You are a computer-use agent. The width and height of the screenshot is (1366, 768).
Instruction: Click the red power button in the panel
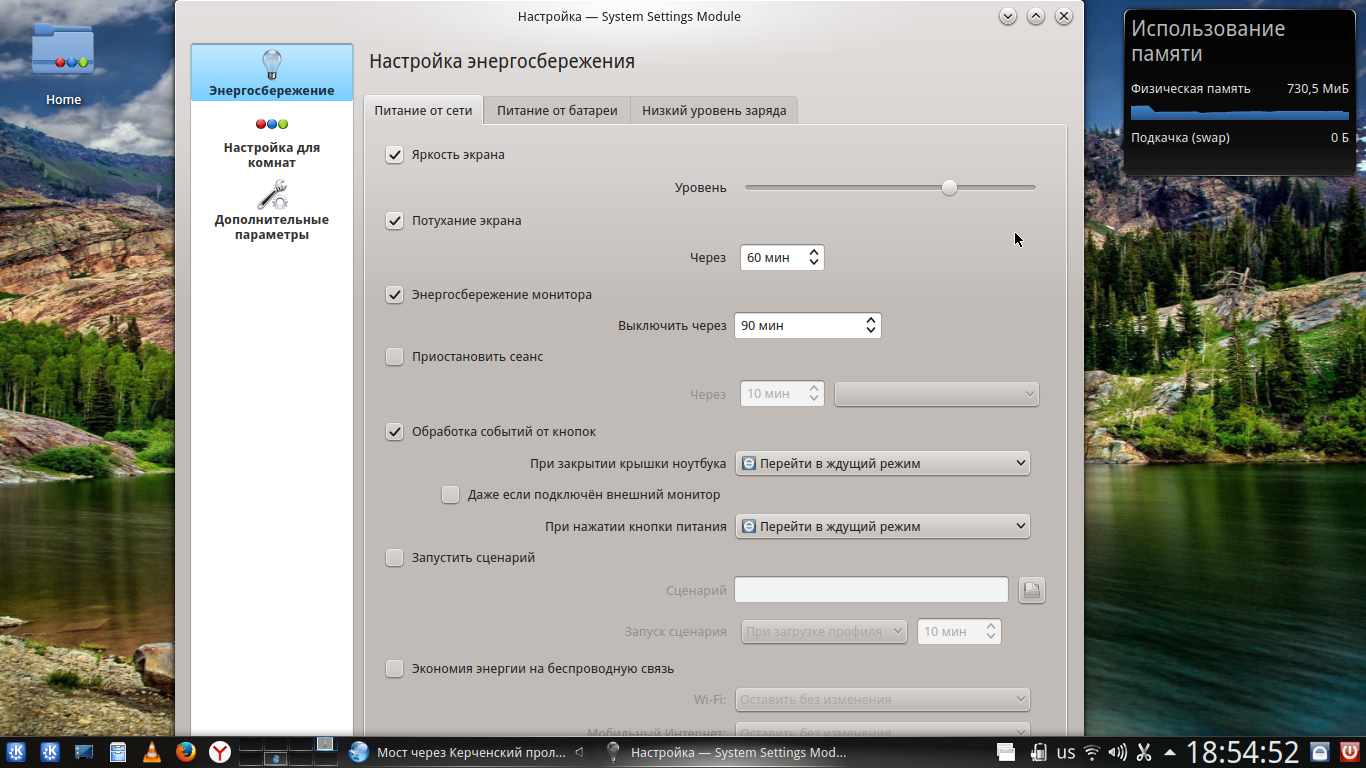click(1350, 752)
